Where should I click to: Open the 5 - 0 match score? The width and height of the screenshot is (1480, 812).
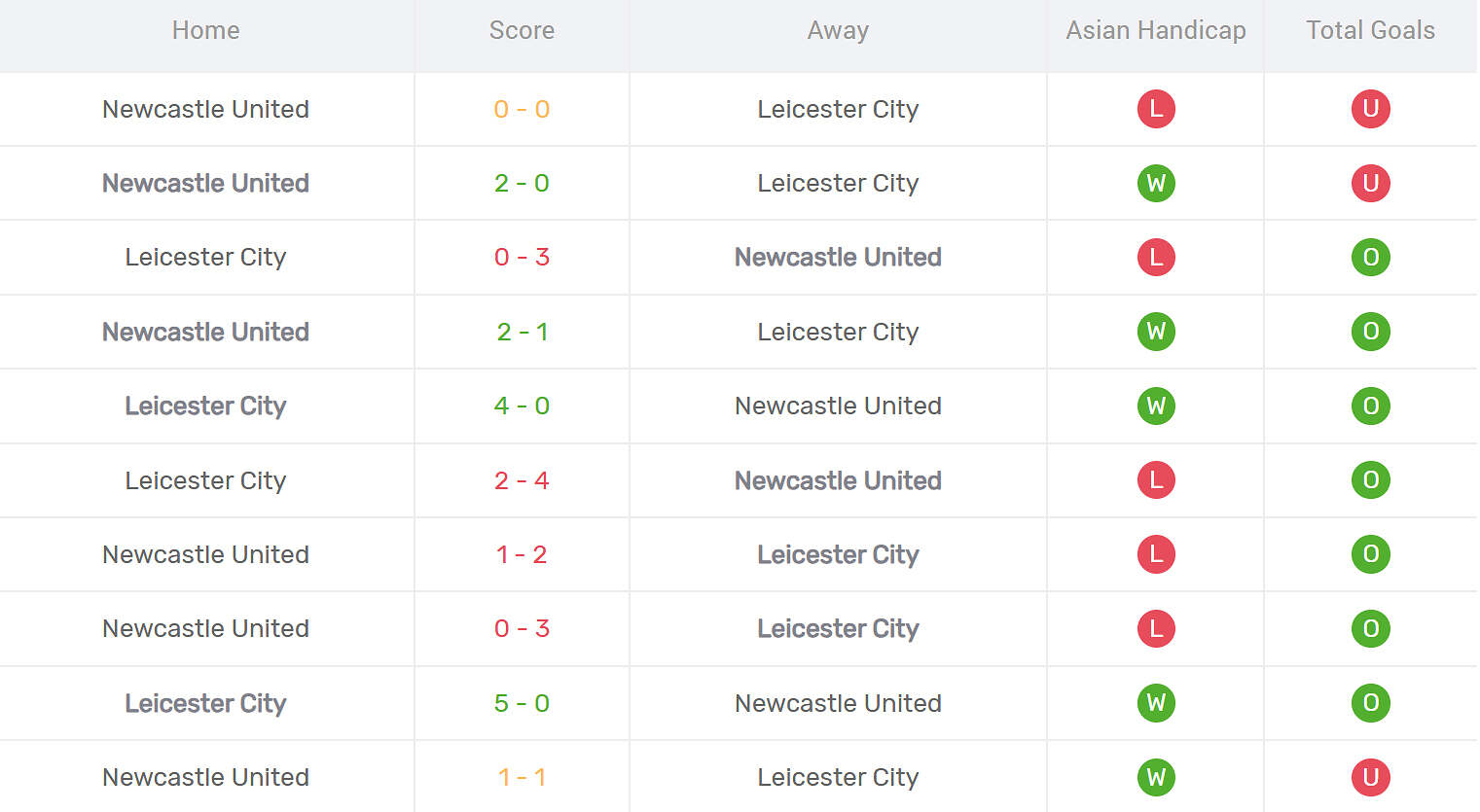click(522, 703)
